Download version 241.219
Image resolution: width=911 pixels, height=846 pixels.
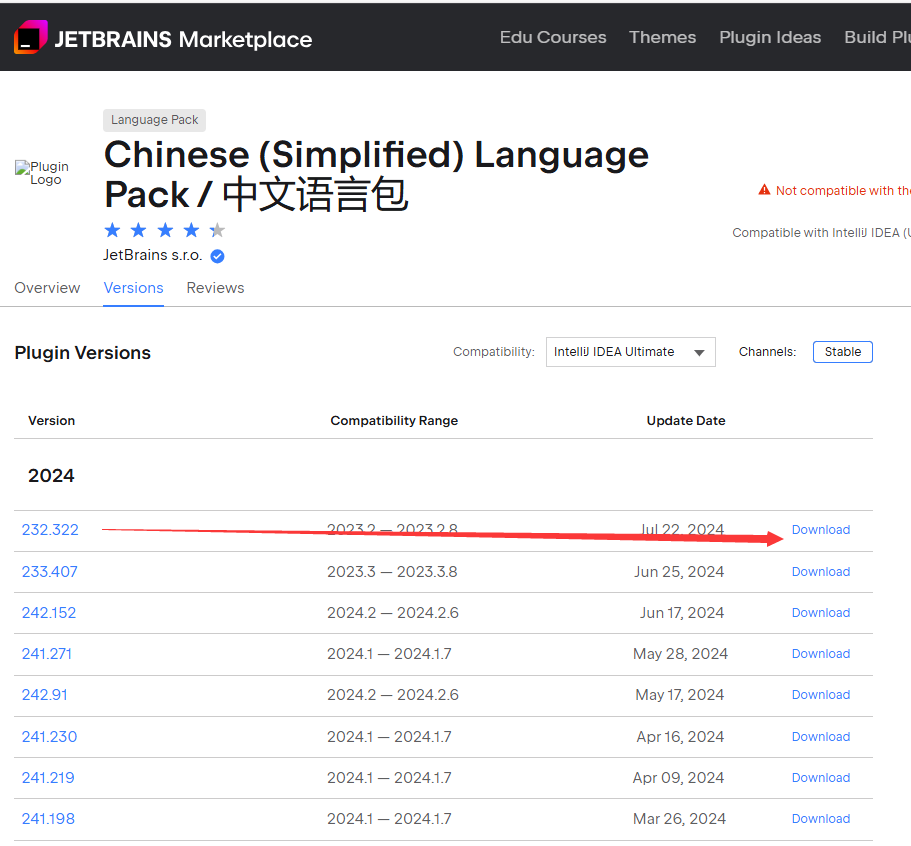tap(820, 778)
